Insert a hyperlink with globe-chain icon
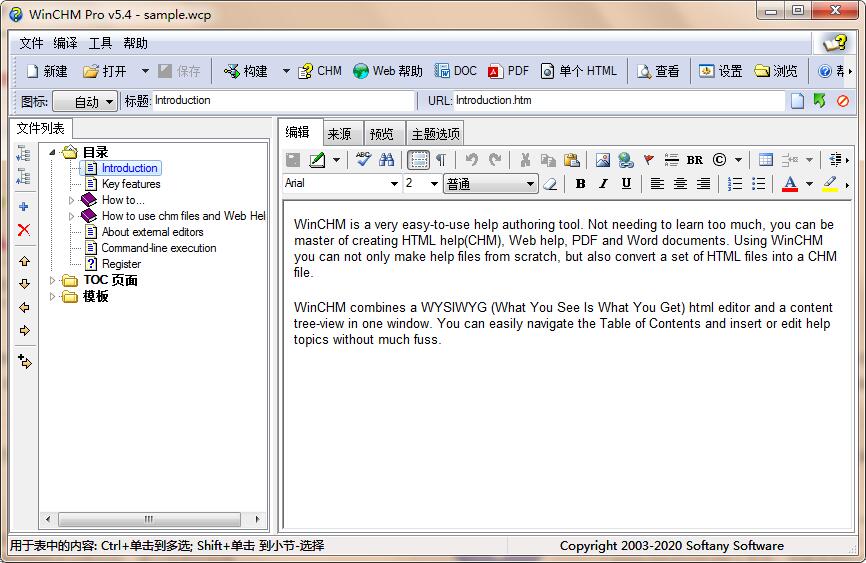The width and height of the screenshot is (866, 563). point(626,160)
